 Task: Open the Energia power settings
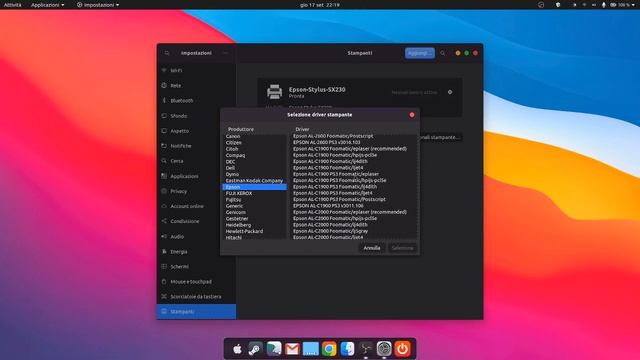pos(196,251)
